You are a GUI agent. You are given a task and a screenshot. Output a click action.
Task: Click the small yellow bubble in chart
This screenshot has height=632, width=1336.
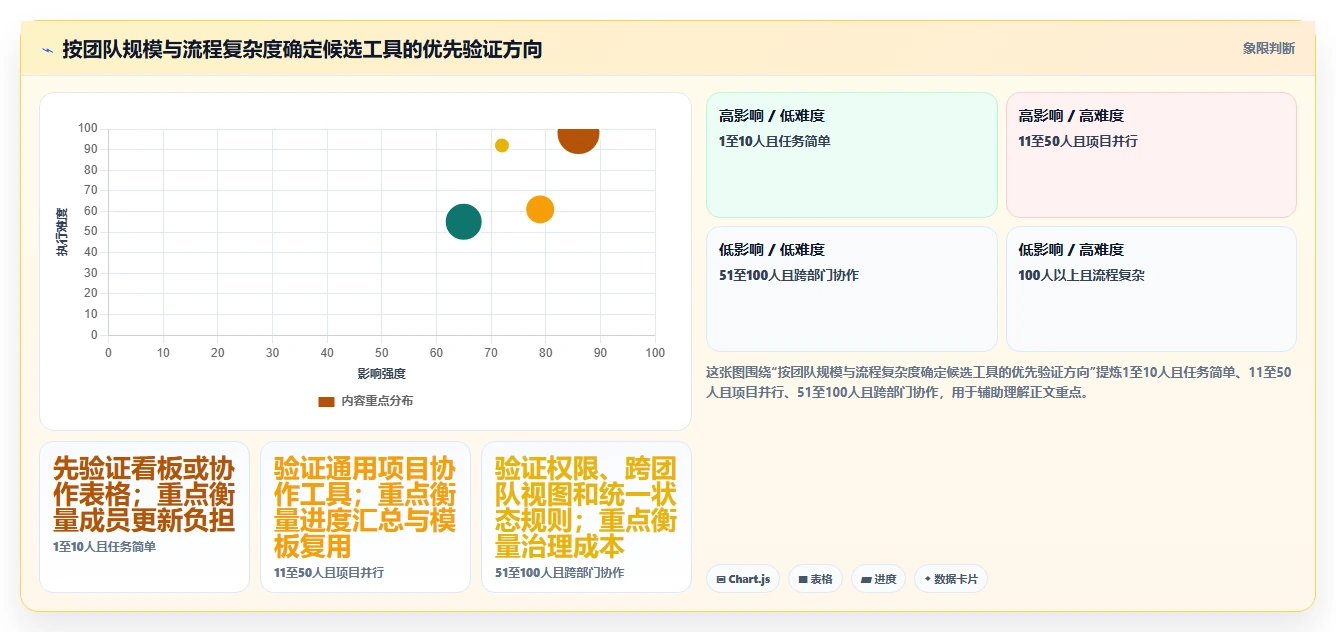point(502,146)
